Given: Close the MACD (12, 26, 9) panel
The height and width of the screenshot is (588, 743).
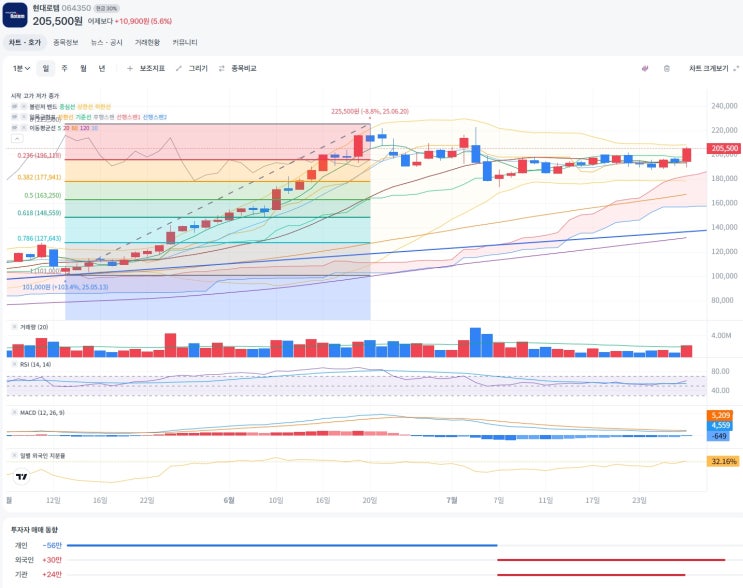Looking at the screenshot, I should click(x=15, y=413).
